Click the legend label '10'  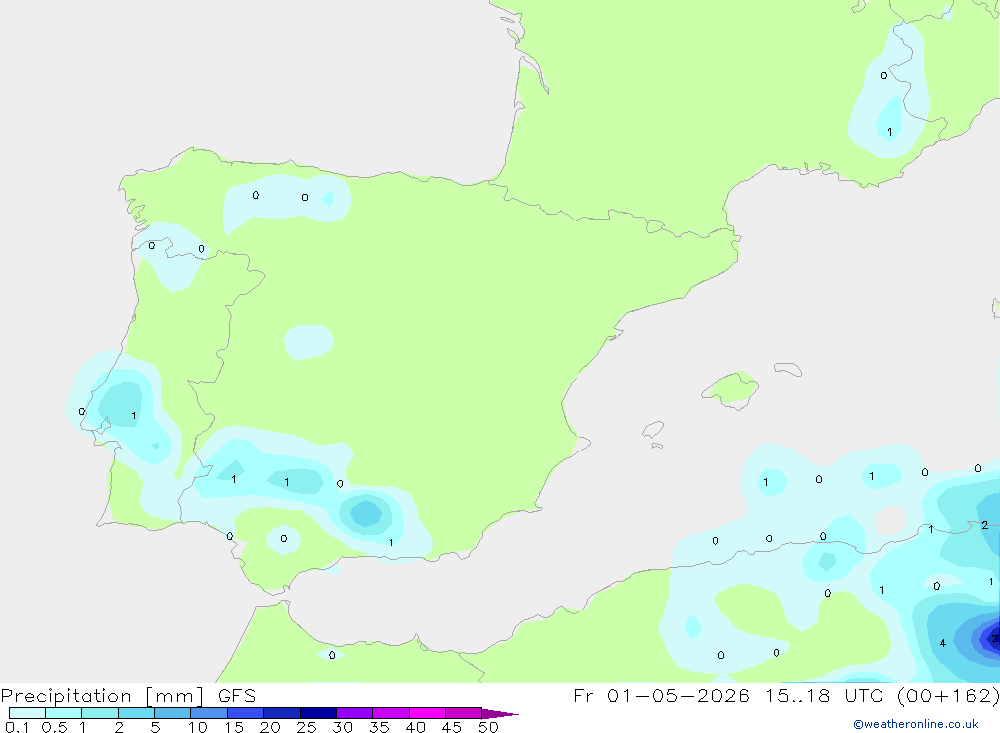(x=198, y=727)
